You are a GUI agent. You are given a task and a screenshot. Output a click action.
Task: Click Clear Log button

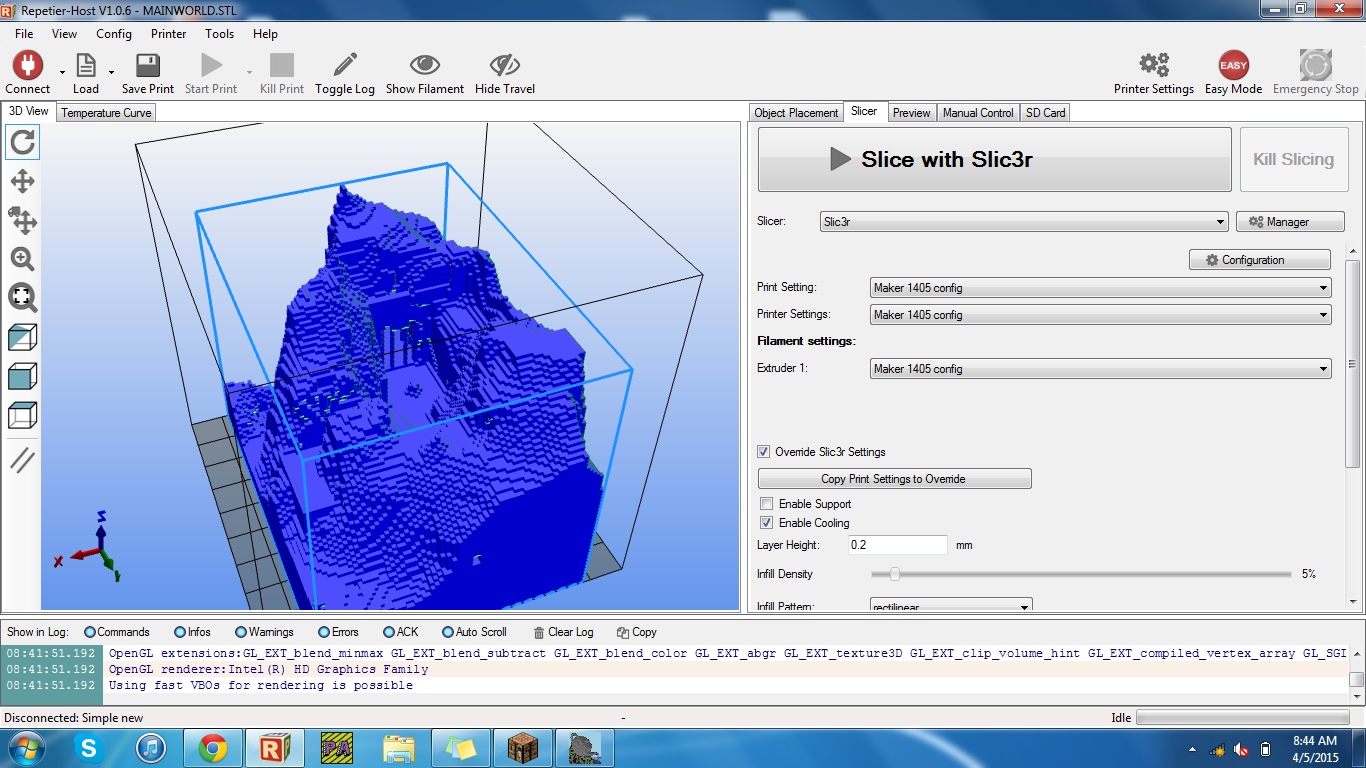[x=563, y=632]
